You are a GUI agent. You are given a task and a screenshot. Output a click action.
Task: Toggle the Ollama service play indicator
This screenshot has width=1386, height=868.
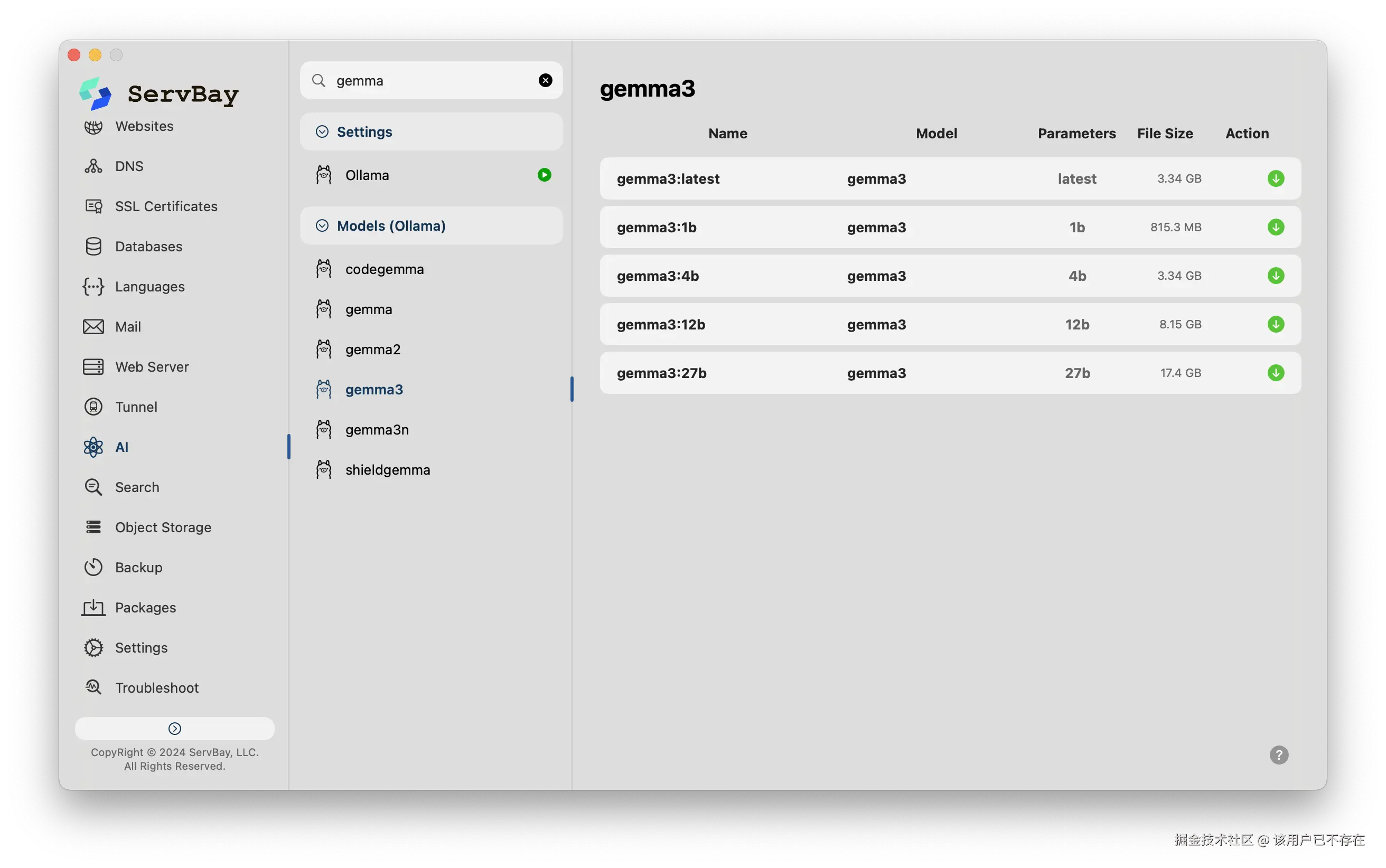click(544, 175)
